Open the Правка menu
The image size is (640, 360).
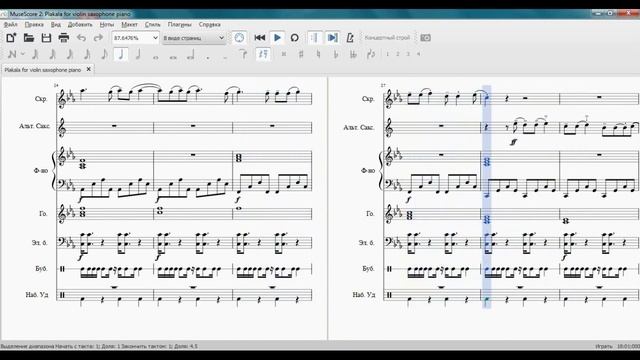point(34,24)
